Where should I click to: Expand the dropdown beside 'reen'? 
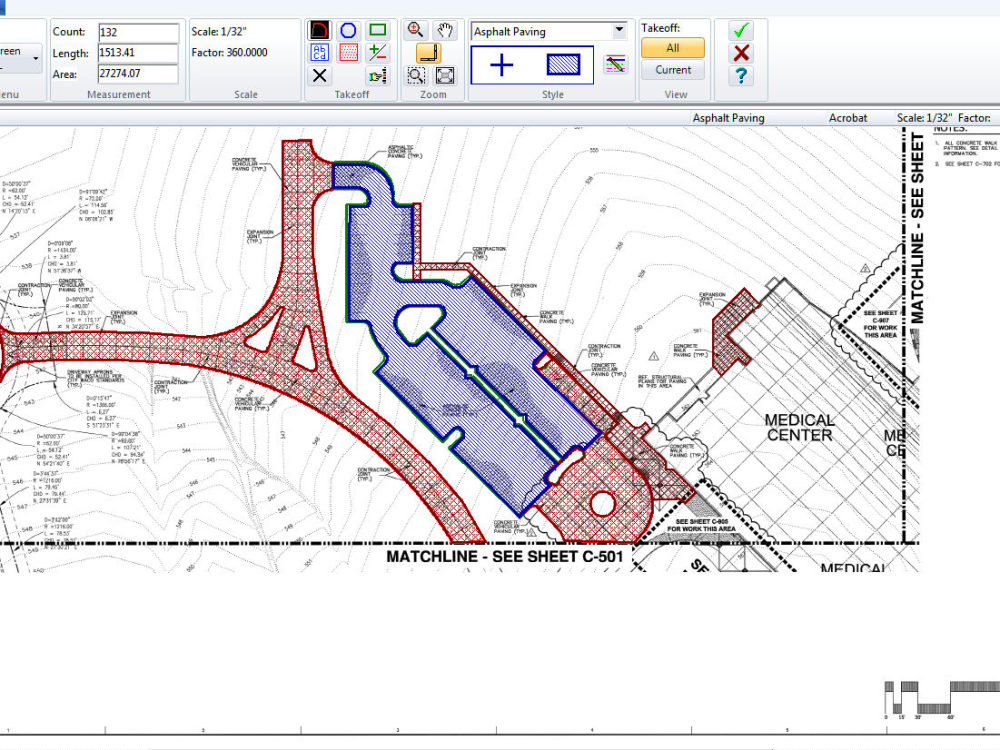tap(36, 58)
